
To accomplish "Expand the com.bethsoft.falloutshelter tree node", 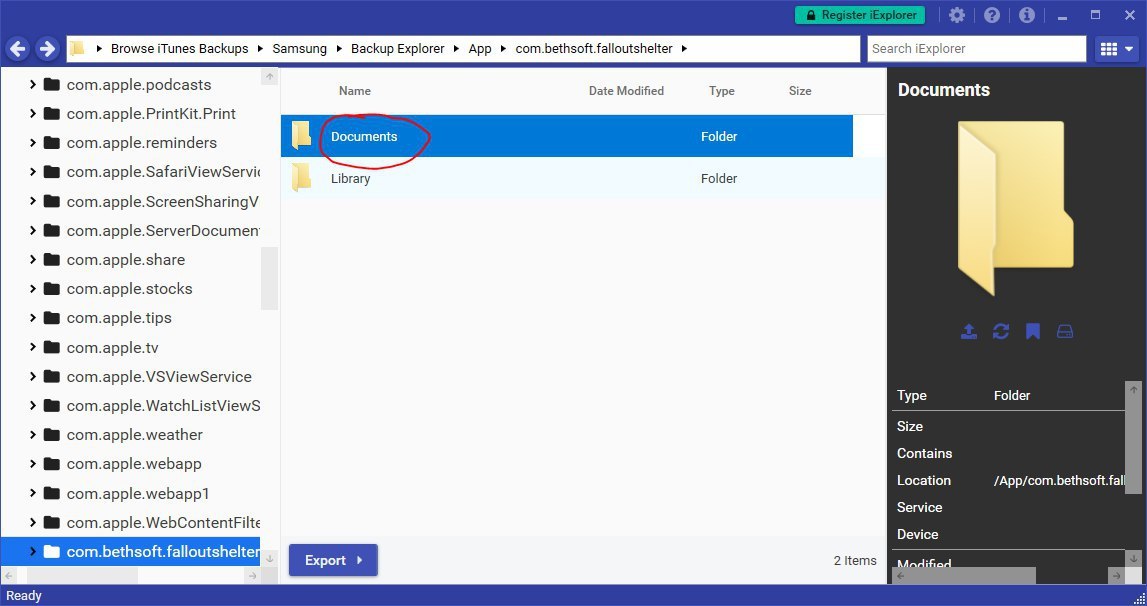I will pyautogui.click(x=33, y=552).
